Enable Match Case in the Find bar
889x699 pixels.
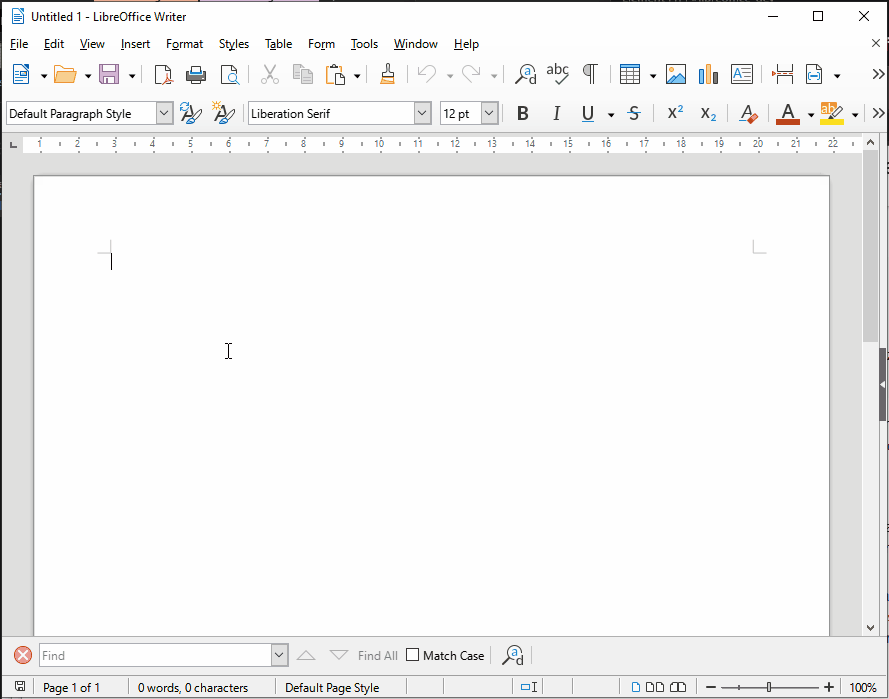click(412, 655)
